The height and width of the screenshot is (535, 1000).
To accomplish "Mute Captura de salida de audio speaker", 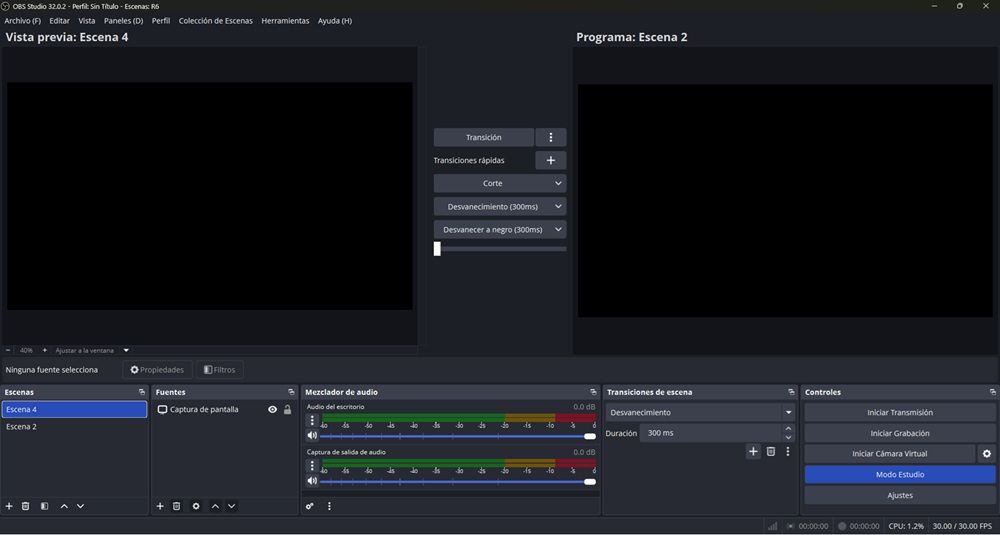I will coord(312,481).
